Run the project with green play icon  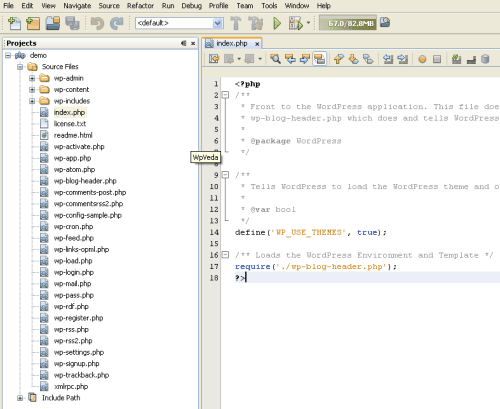pyautogui.click(x=277, y=23)
